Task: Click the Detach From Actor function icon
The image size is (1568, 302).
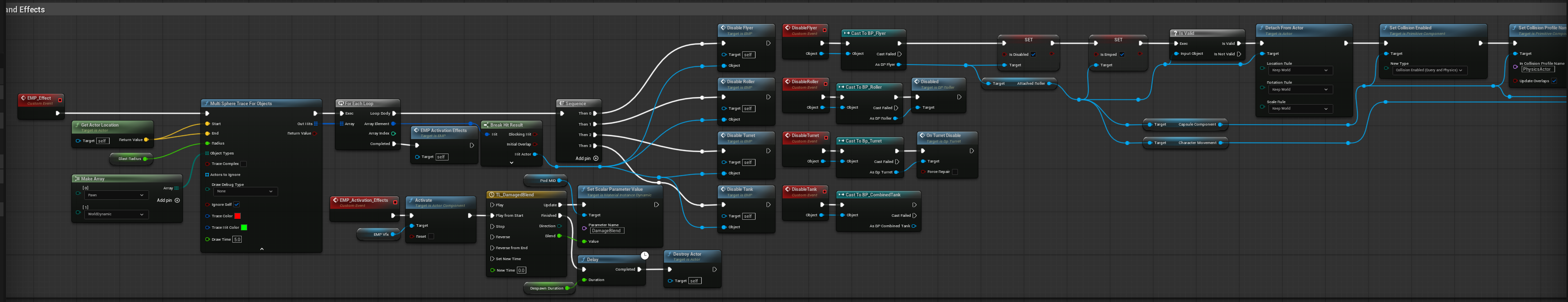Action: (x=1261, y=28)
